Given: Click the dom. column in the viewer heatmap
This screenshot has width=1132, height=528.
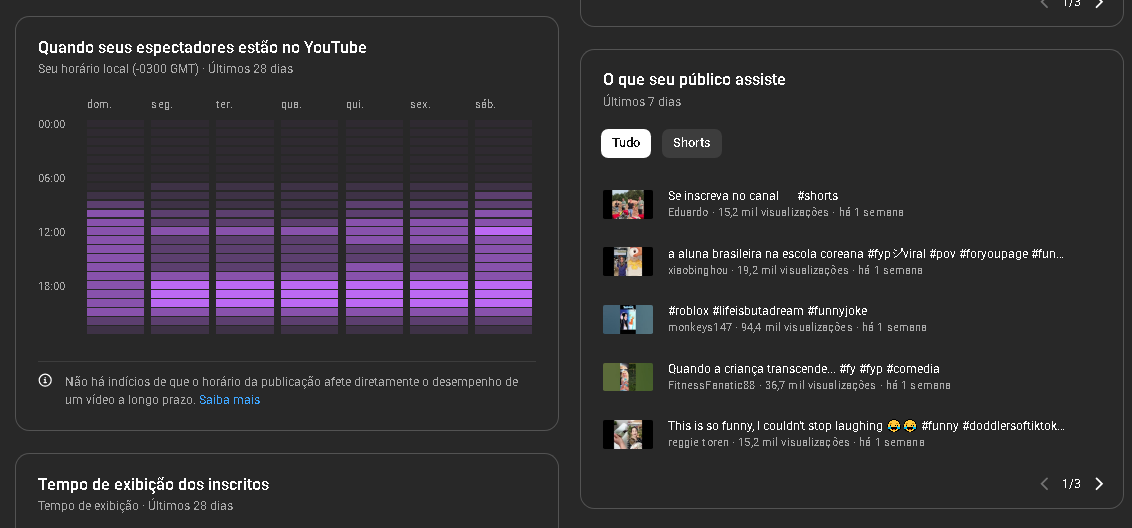Looking at the screenshot, I should coord(115,227).
